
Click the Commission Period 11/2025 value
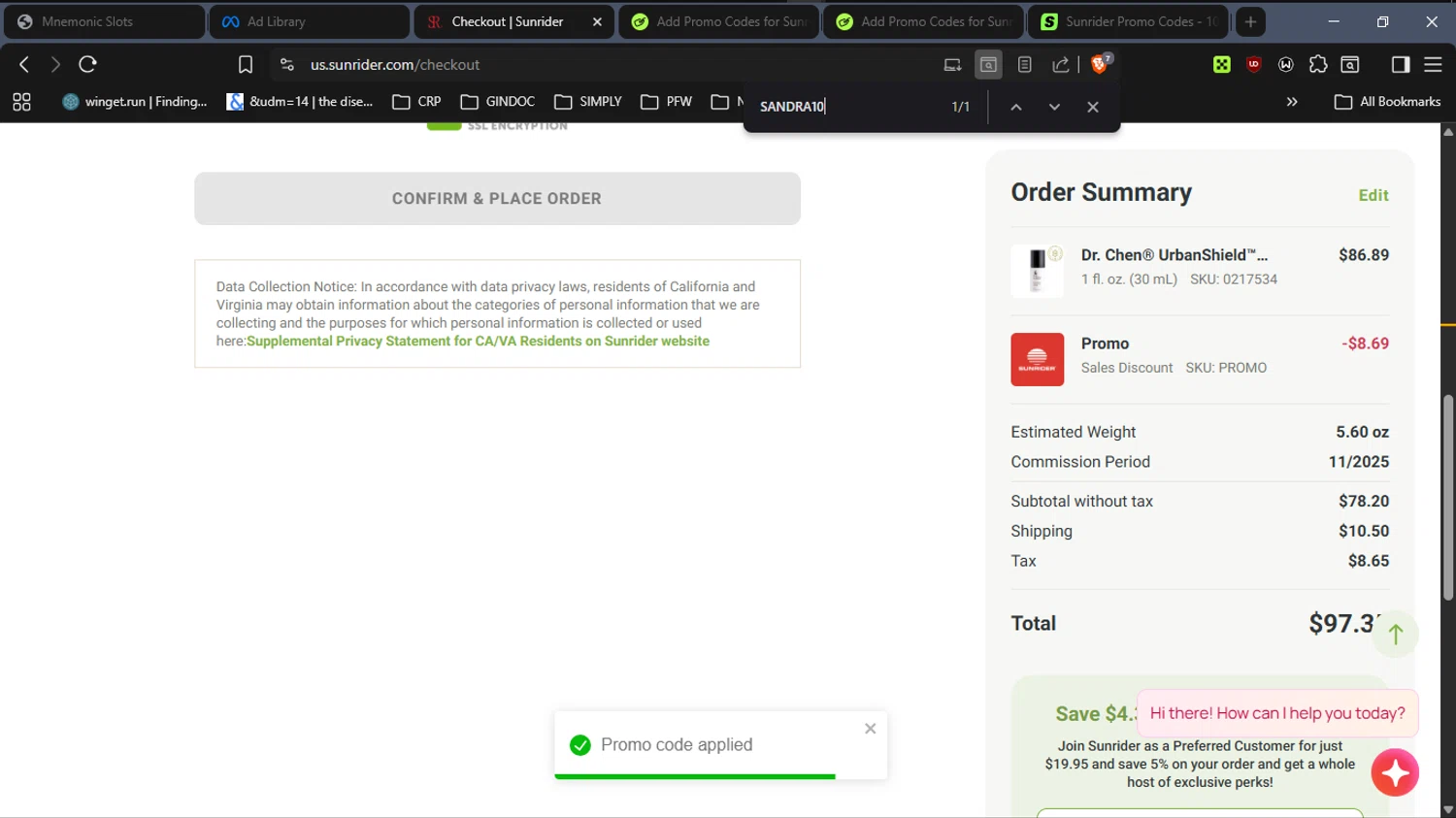click(1359, 462)
